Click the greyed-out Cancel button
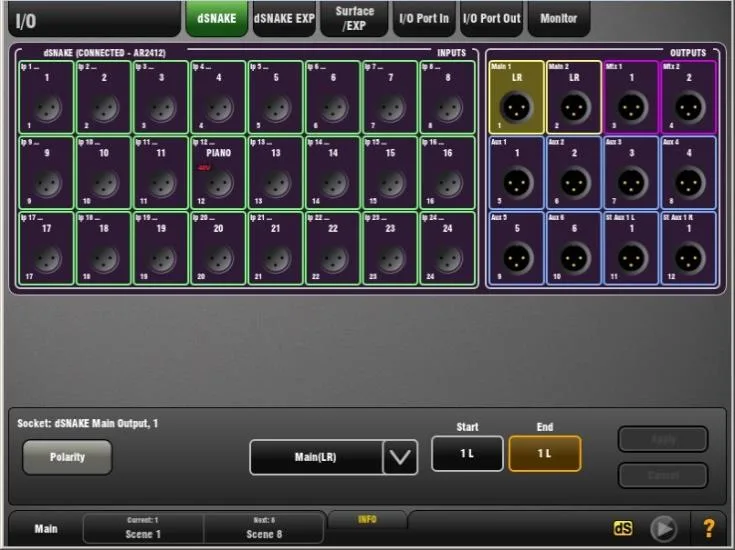 (663, 475)
